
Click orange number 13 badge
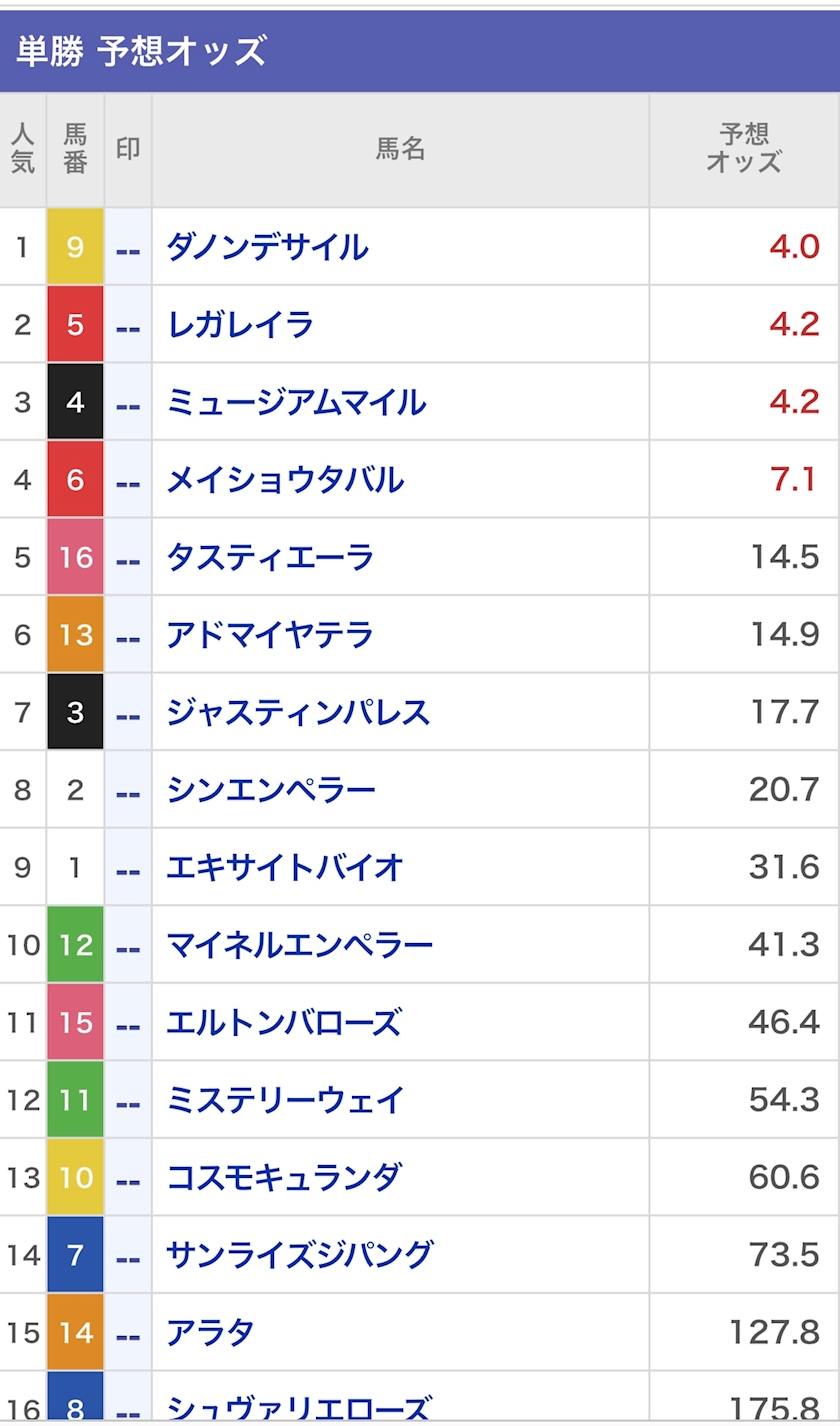click(x=75, y=634)
